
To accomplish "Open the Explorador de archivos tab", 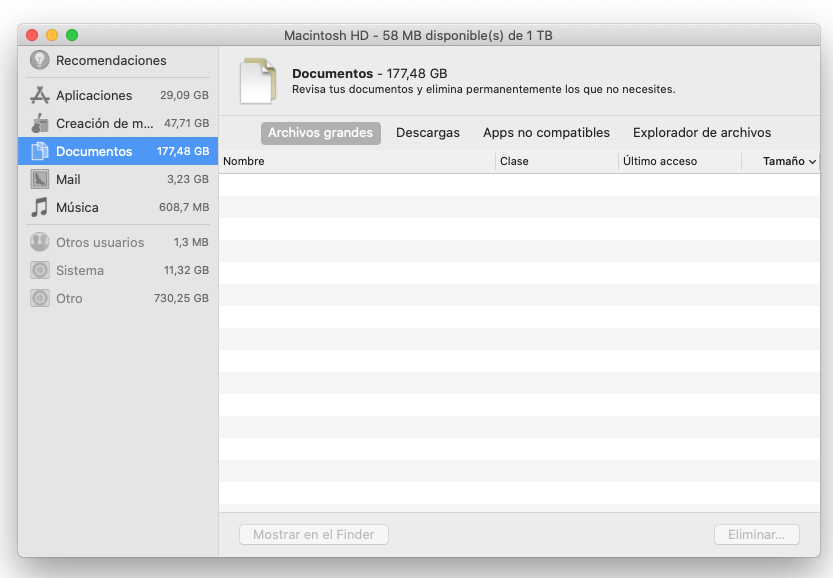I will 702,133.
